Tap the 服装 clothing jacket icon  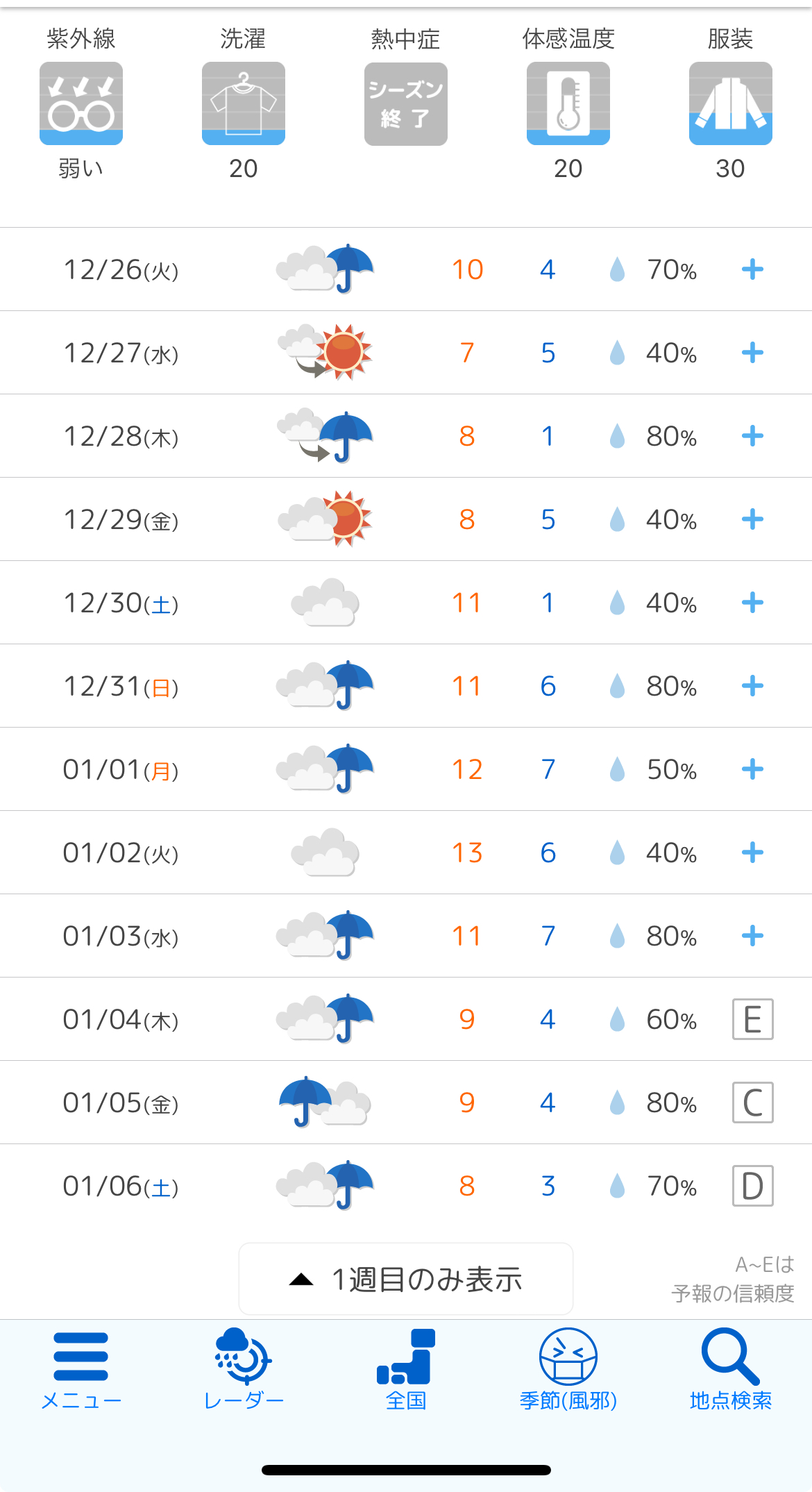(731, 103)
